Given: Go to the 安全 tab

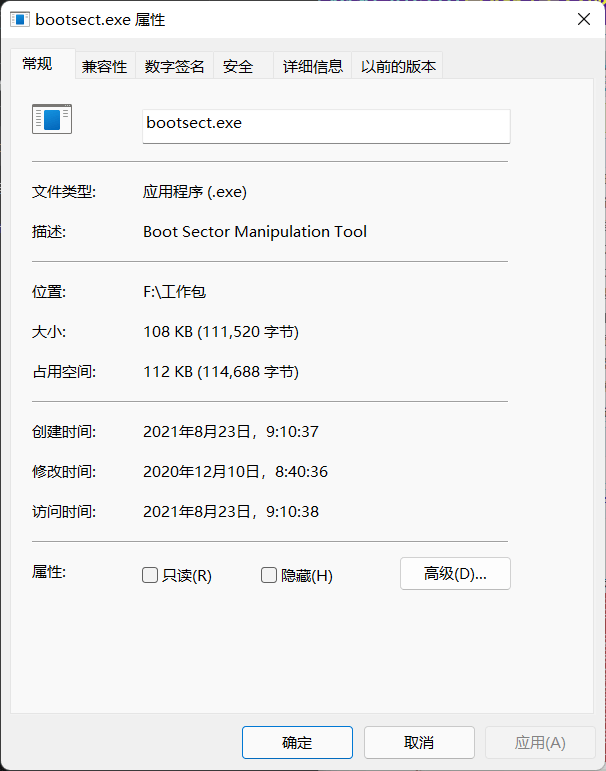Looking at the screenshot, I should (x=238, y=66).
